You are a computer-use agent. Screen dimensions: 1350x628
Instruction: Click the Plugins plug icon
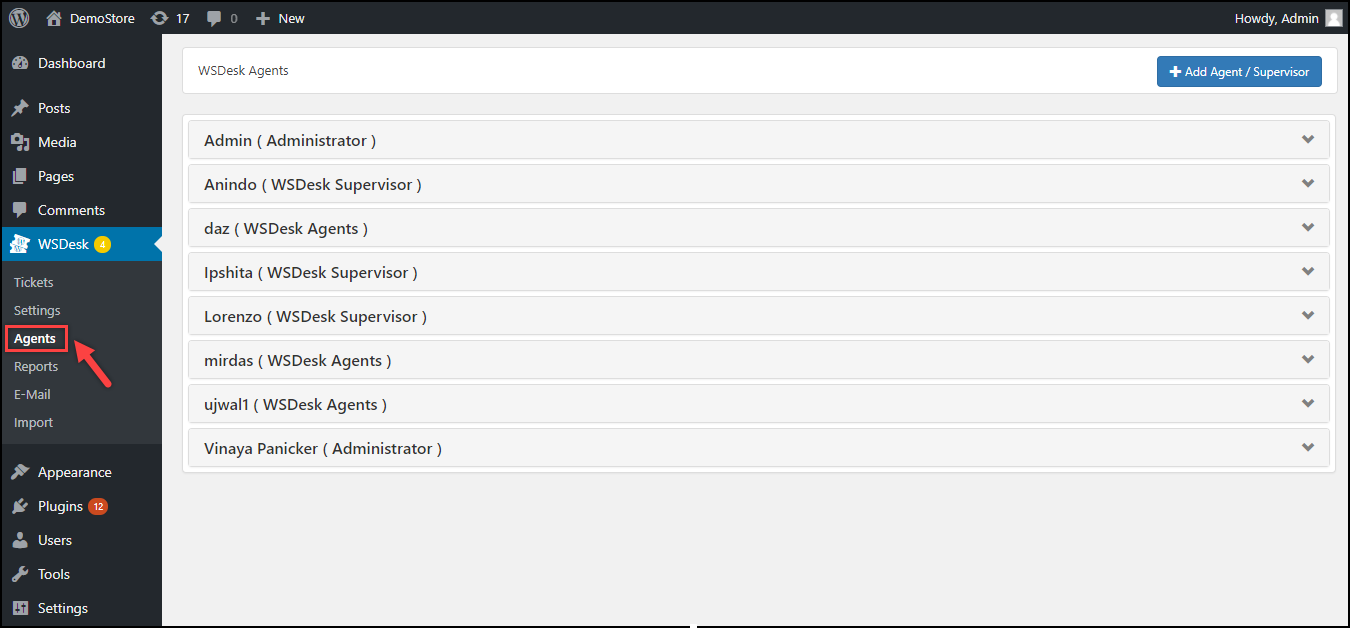(19, 506)
